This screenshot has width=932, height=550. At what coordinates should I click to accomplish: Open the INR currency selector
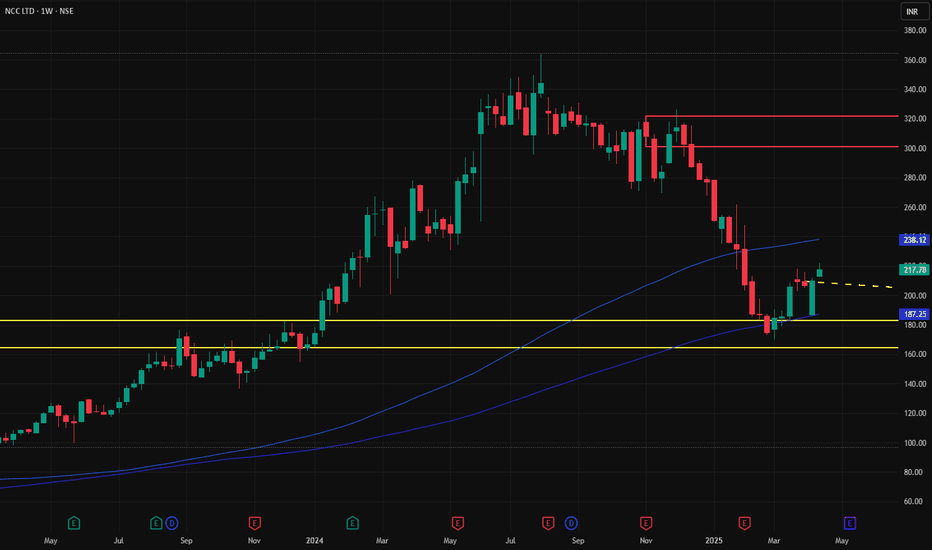point(914,11)
